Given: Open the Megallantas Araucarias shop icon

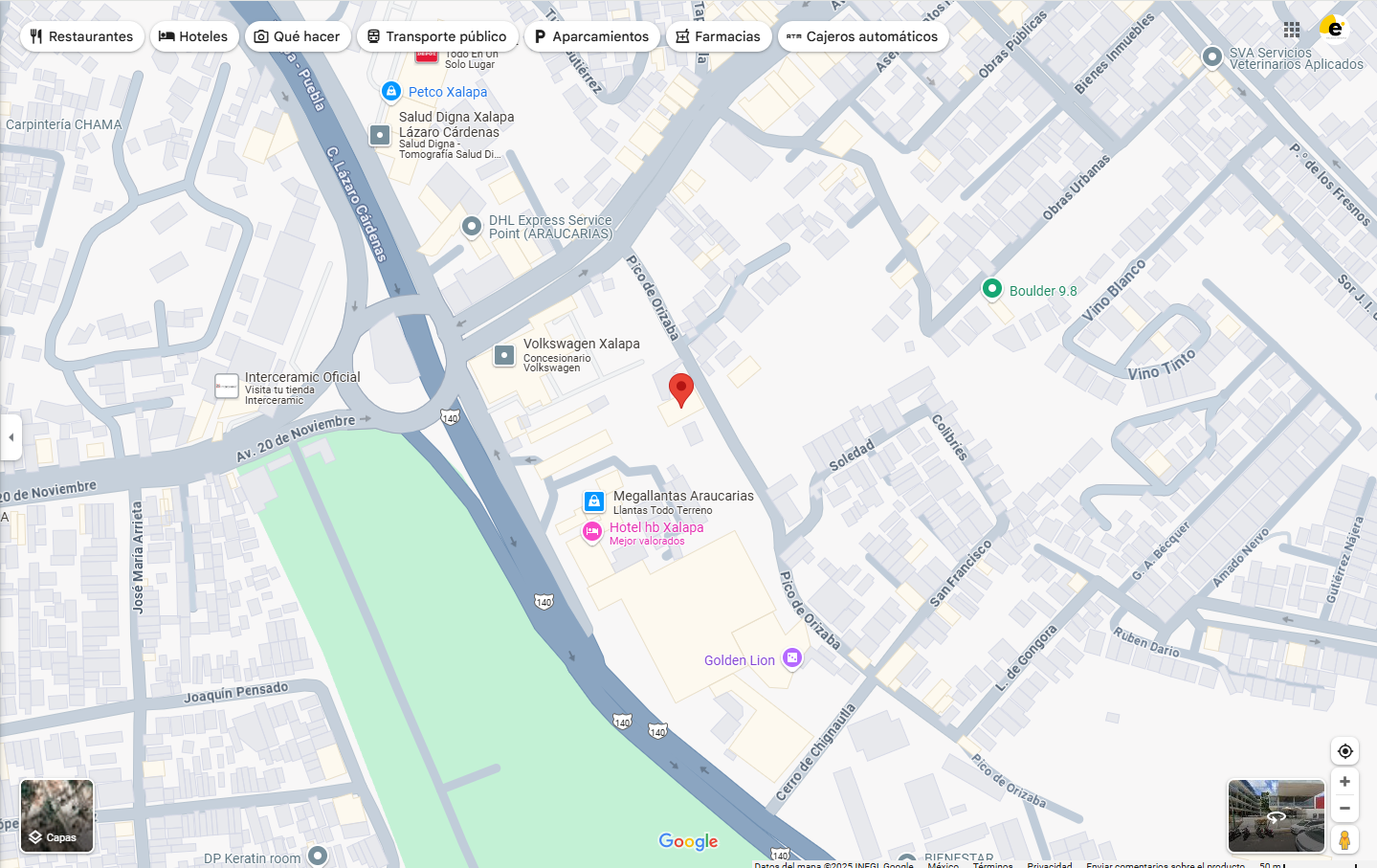Looking at the screenshot, I should pos(594,501).
